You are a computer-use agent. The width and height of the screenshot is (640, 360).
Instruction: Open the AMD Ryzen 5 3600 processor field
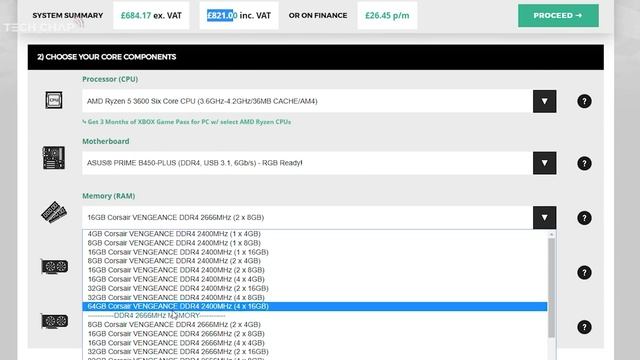coord(307,101)
